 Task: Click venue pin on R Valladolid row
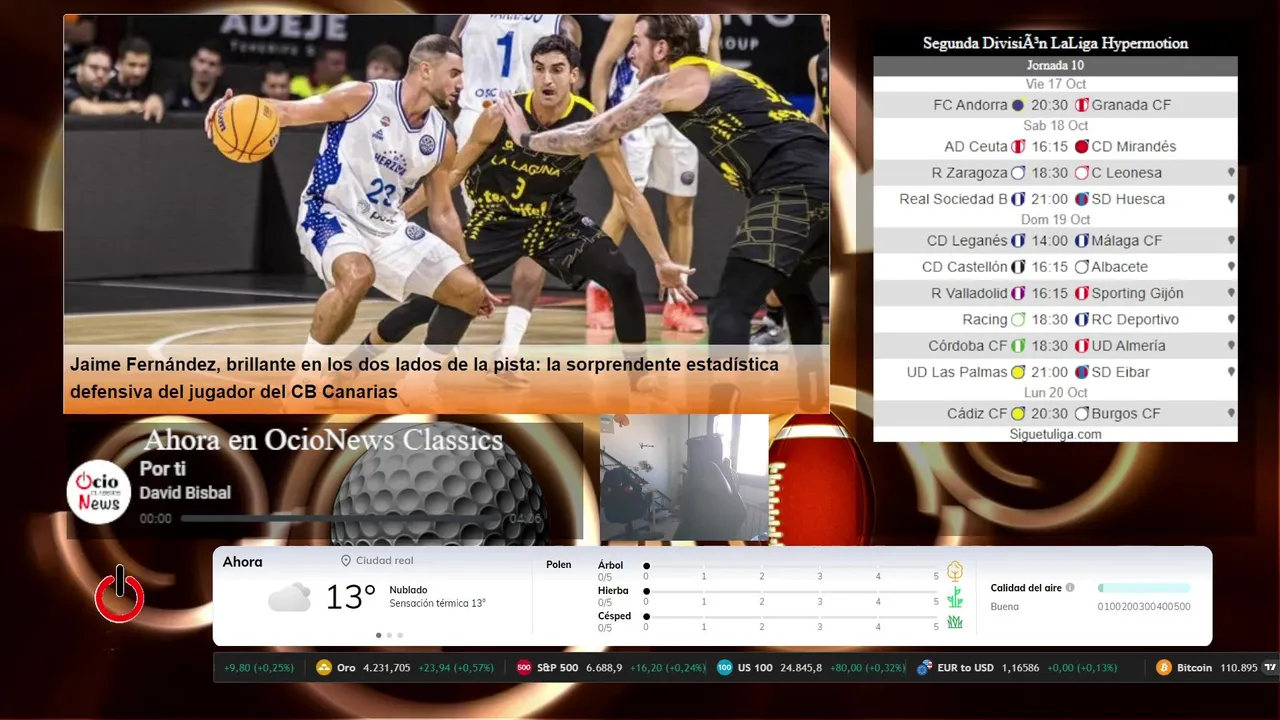tap(1231, 293)
